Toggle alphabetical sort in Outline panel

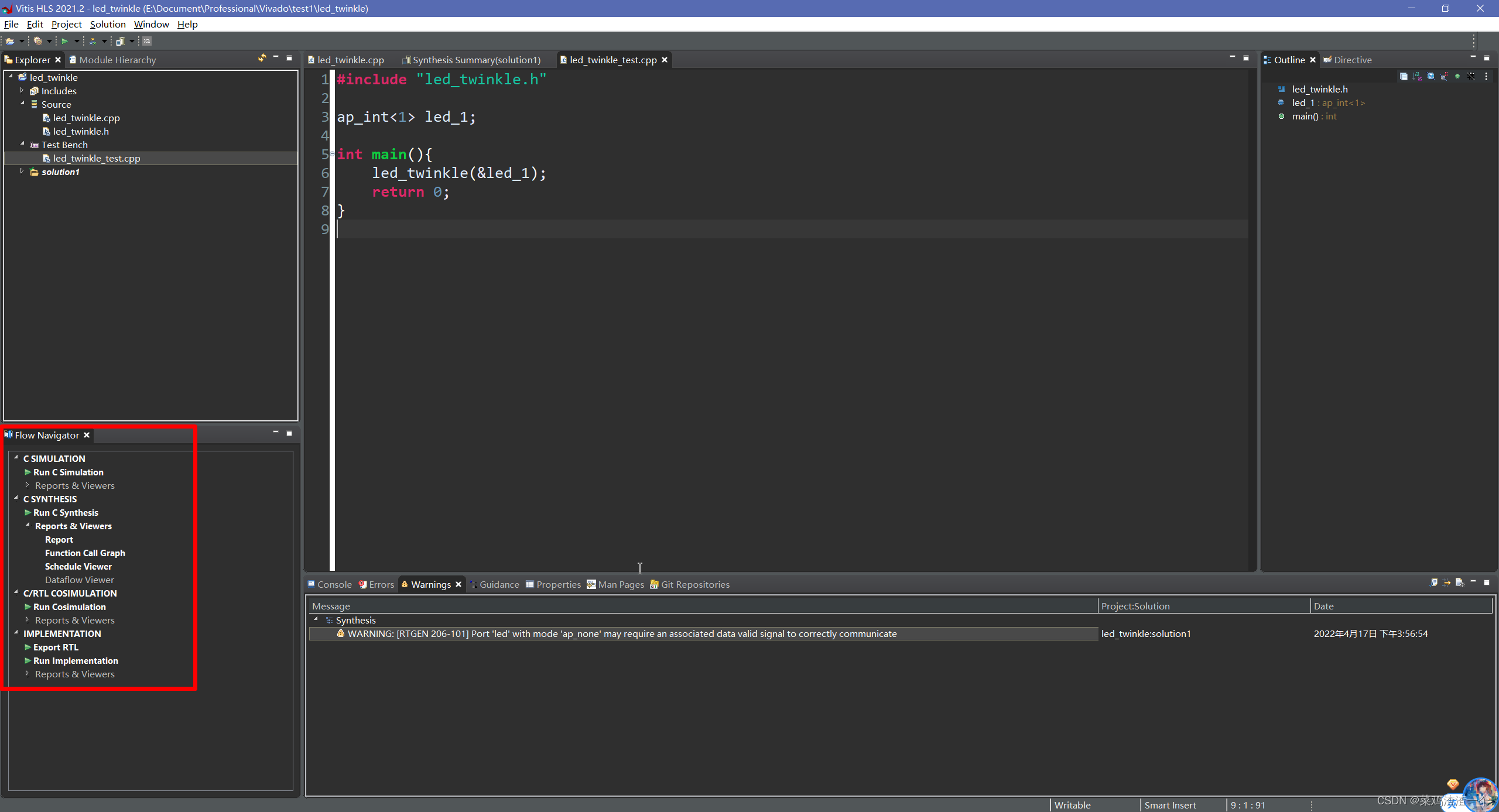1417,76
